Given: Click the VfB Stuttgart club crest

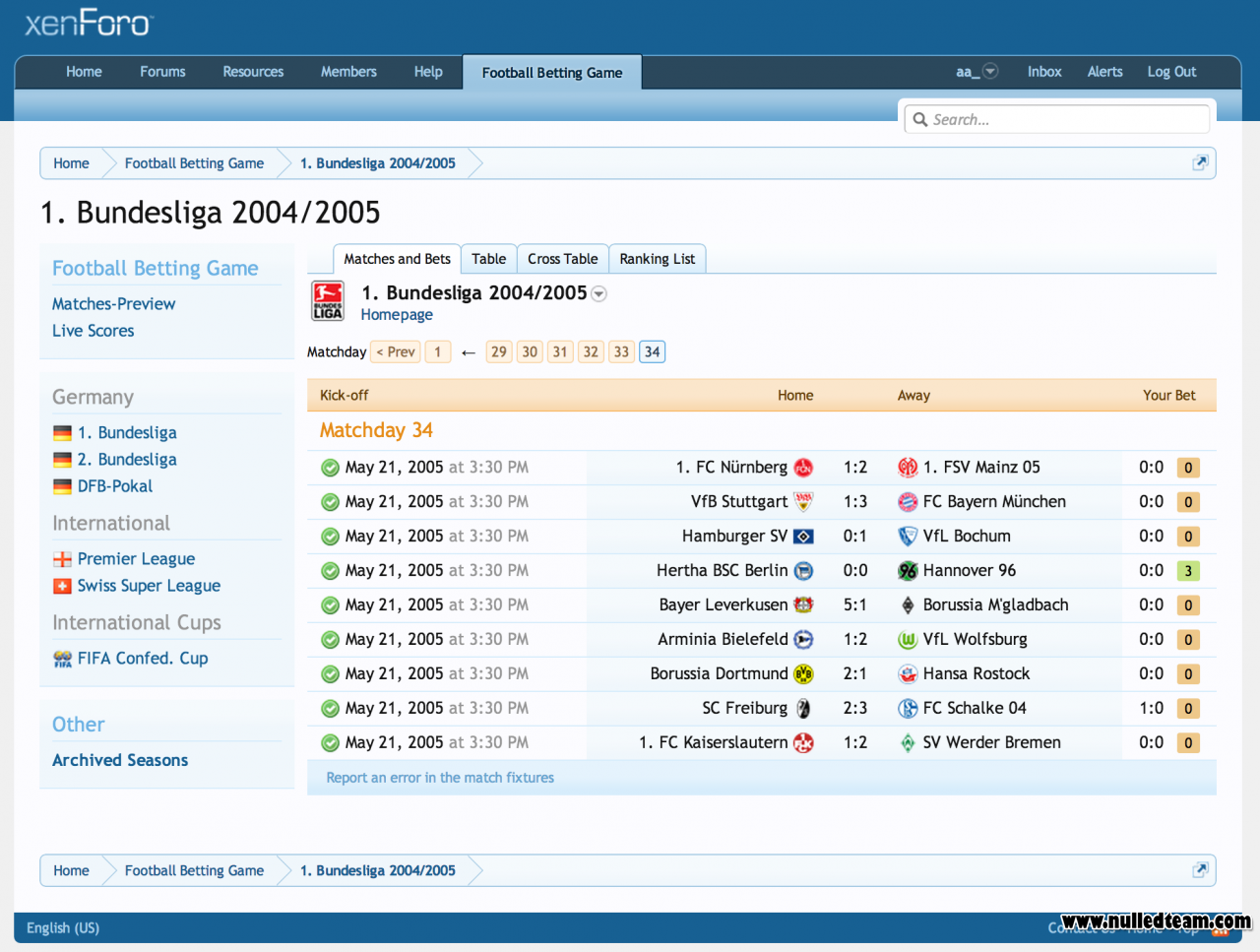Looking at the screenshot, I should pos(803,502).
